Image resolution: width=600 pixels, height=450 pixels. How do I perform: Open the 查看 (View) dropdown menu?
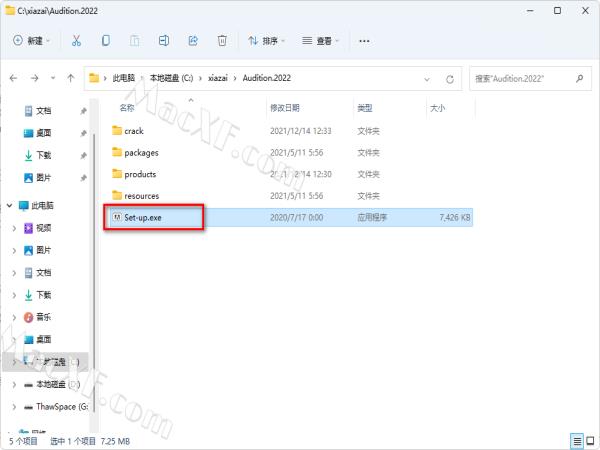pos(321,41)
